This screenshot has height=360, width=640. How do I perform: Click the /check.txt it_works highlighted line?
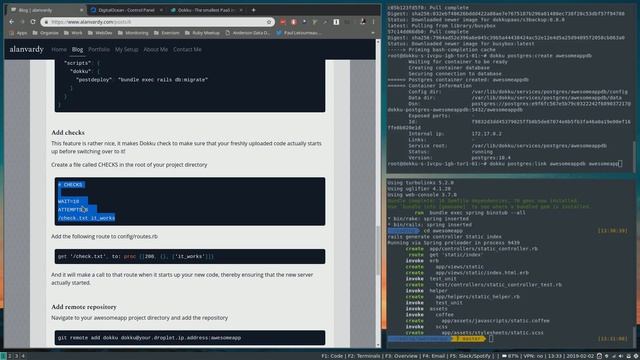[86, 218]
